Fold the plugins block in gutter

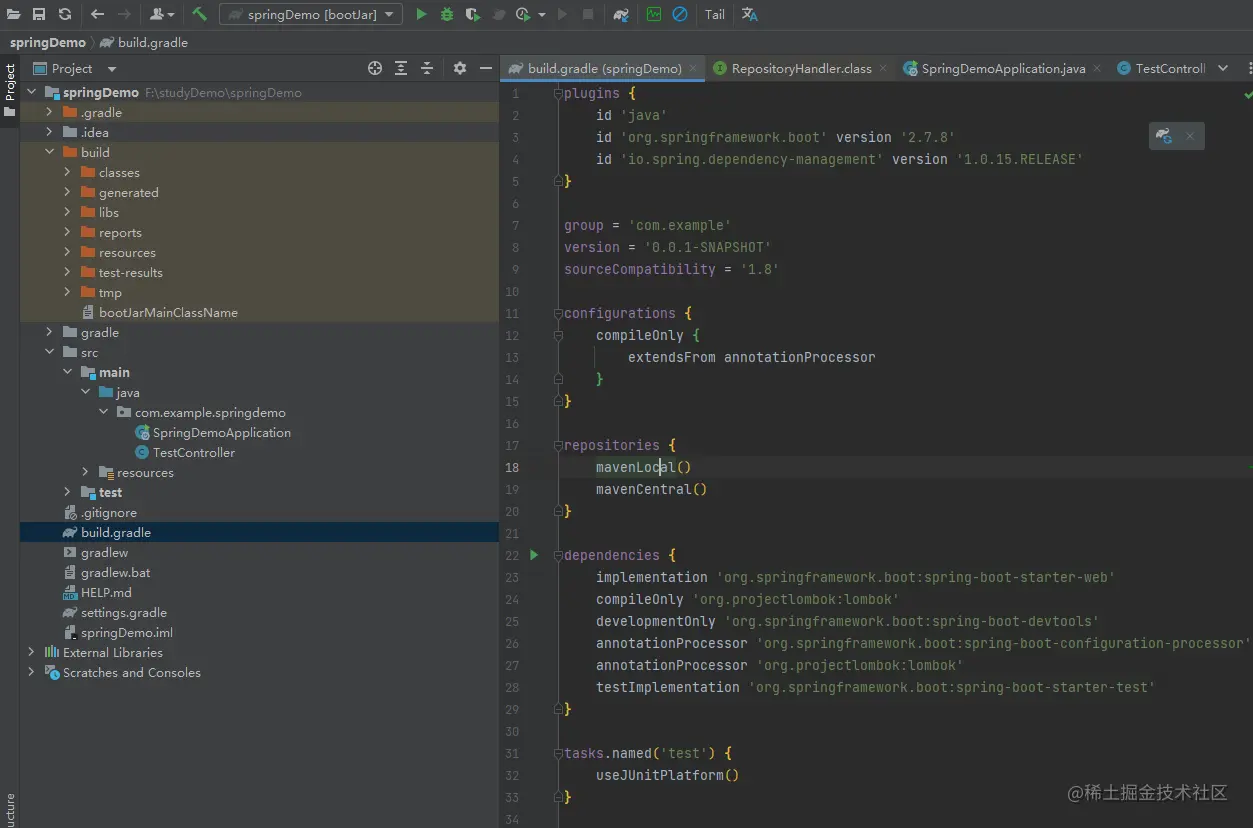click(558, 93)
